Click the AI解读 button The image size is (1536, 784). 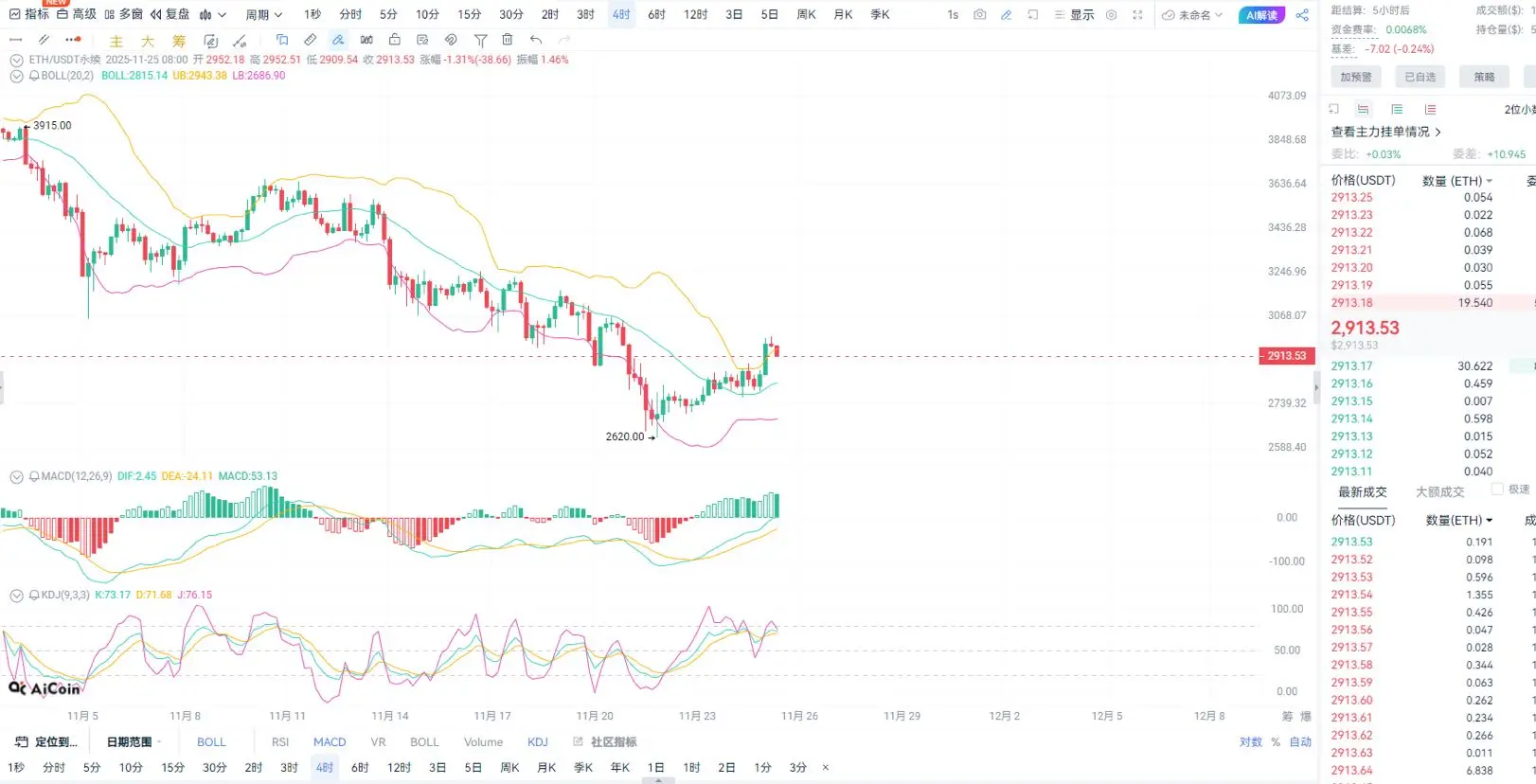[x=1261, y=15]
